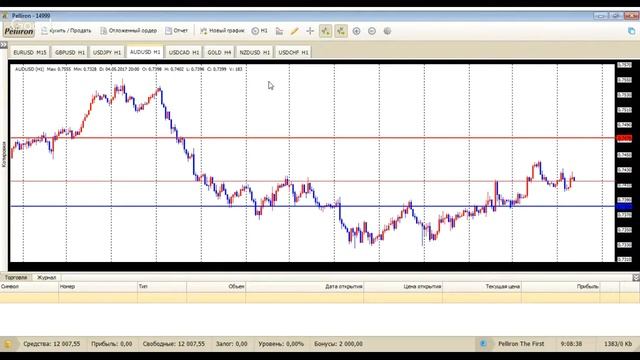Sort by Символ column header

point(29,287)
